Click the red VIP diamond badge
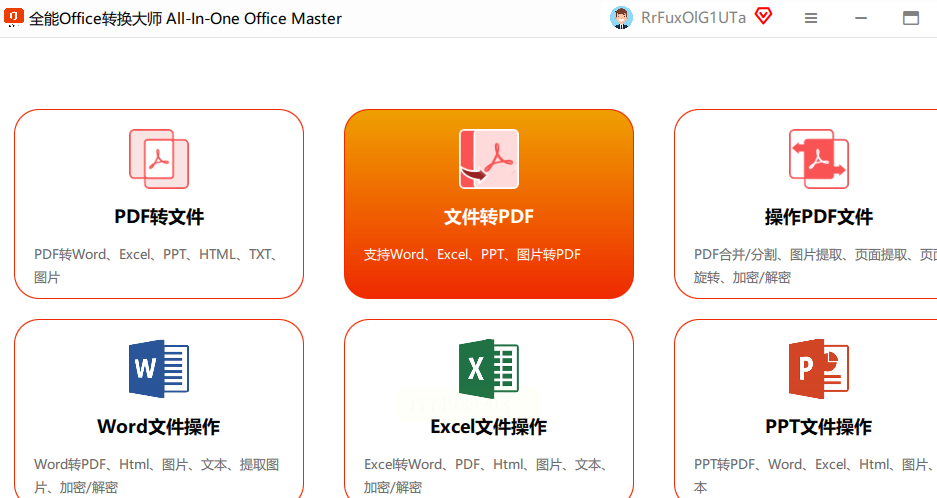Image resolution: width=937 pixels, height=498 pixels. [764, 16]
